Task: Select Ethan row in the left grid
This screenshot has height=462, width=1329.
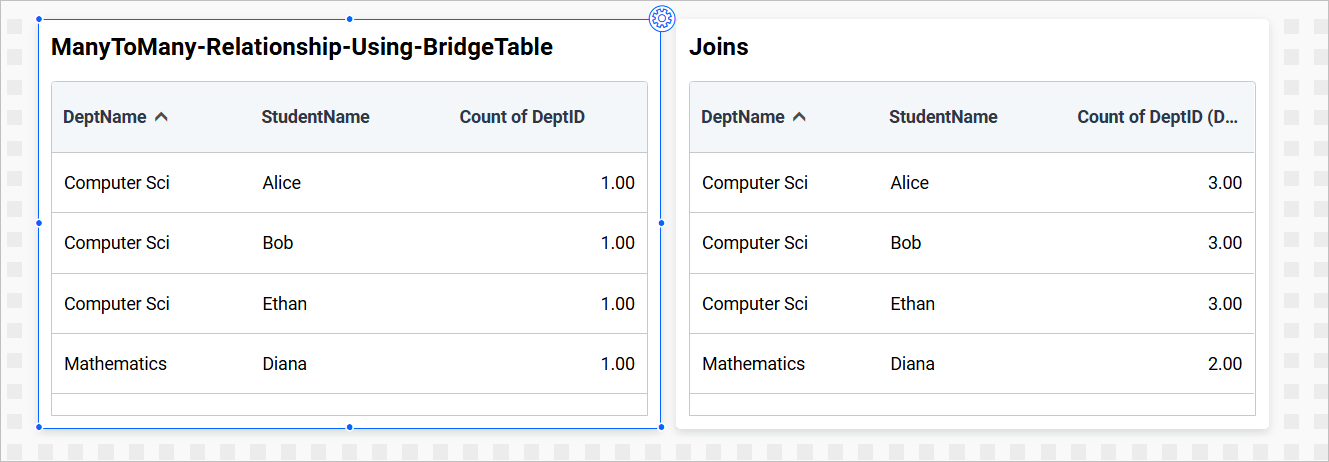Action: (x=284, y=304)
